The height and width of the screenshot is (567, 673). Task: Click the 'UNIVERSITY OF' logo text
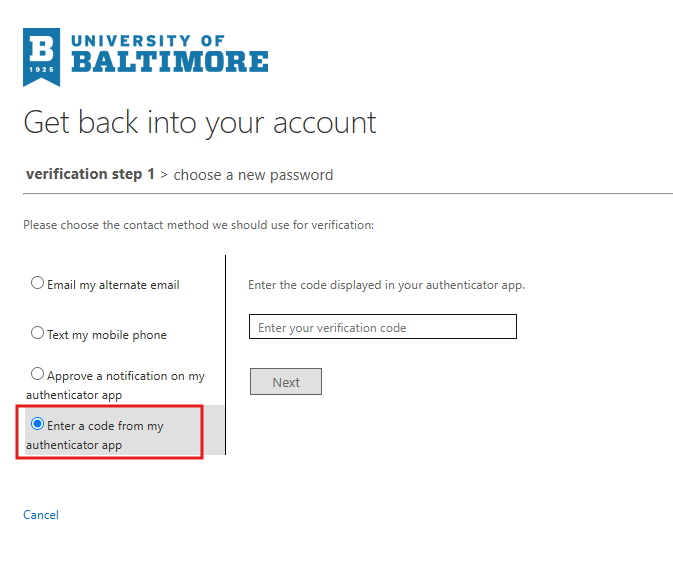(x=148, y=41)
